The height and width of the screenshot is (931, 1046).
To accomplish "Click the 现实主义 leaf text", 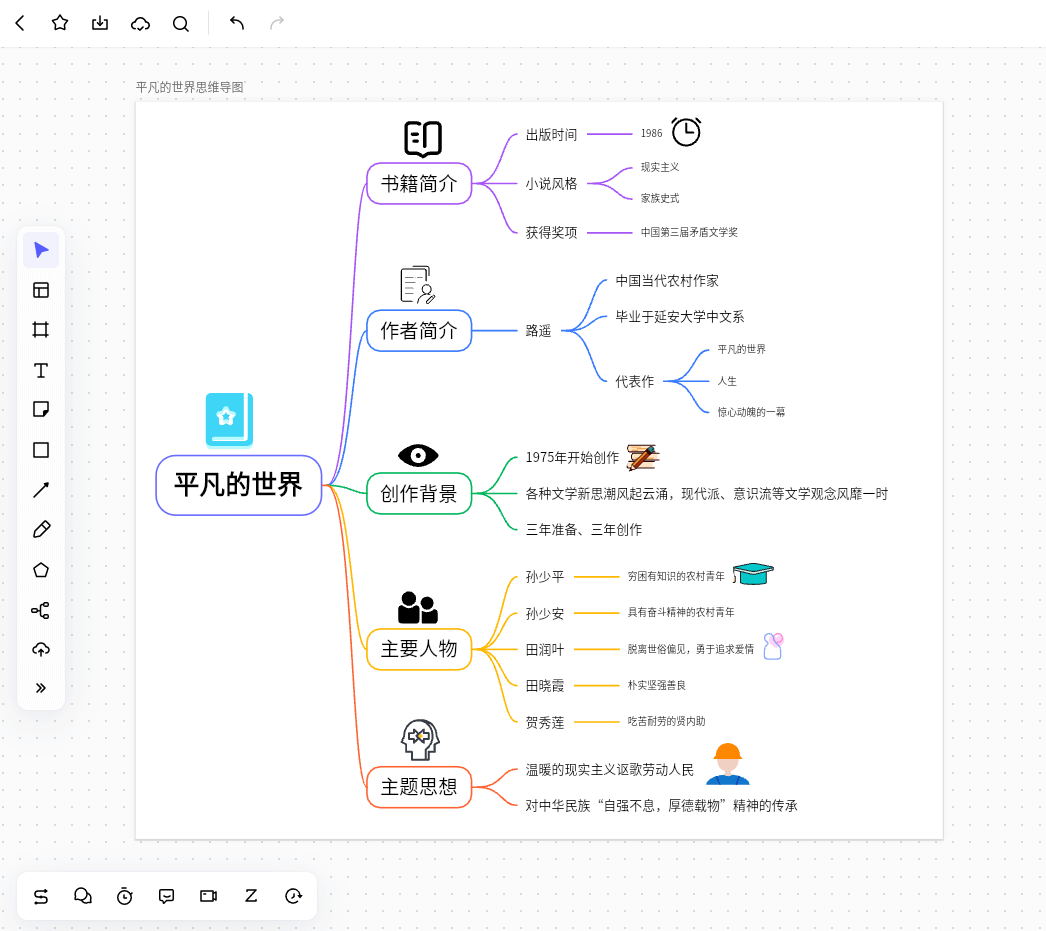I will tap(660, 167).
